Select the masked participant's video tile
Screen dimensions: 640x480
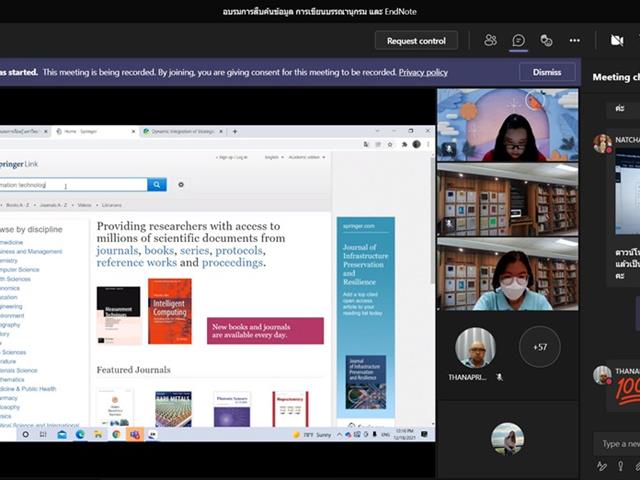[x=508, y=275]
